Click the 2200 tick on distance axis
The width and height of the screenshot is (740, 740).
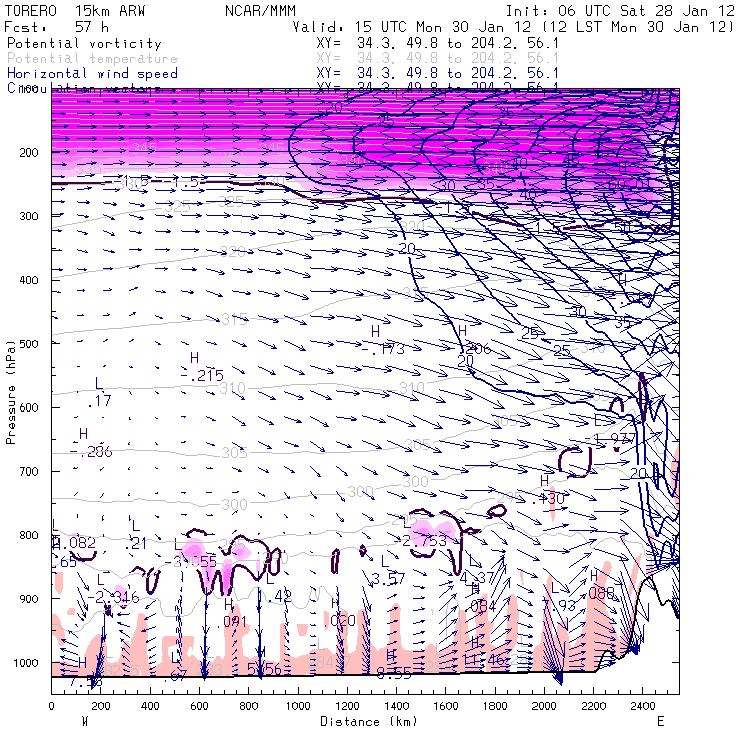click(594, 706)
